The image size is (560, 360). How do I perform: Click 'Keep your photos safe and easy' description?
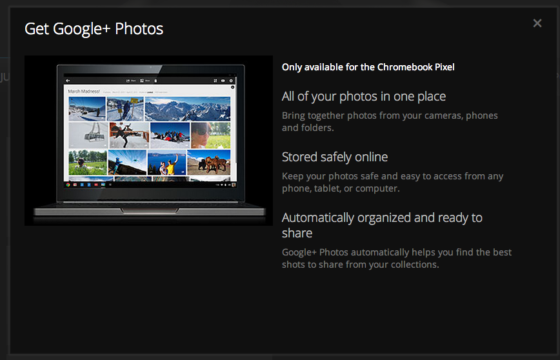click(x=392, y=182)
